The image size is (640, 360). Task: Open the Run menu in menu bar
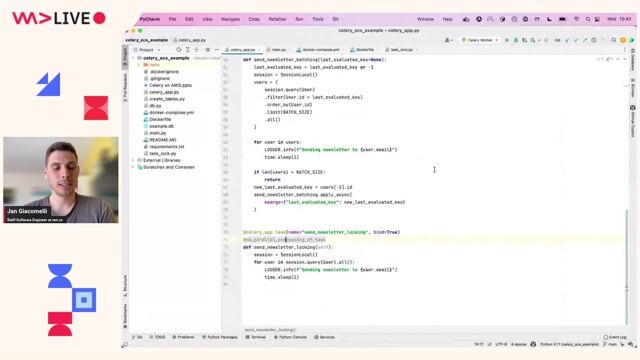click(x=299, y=19)
